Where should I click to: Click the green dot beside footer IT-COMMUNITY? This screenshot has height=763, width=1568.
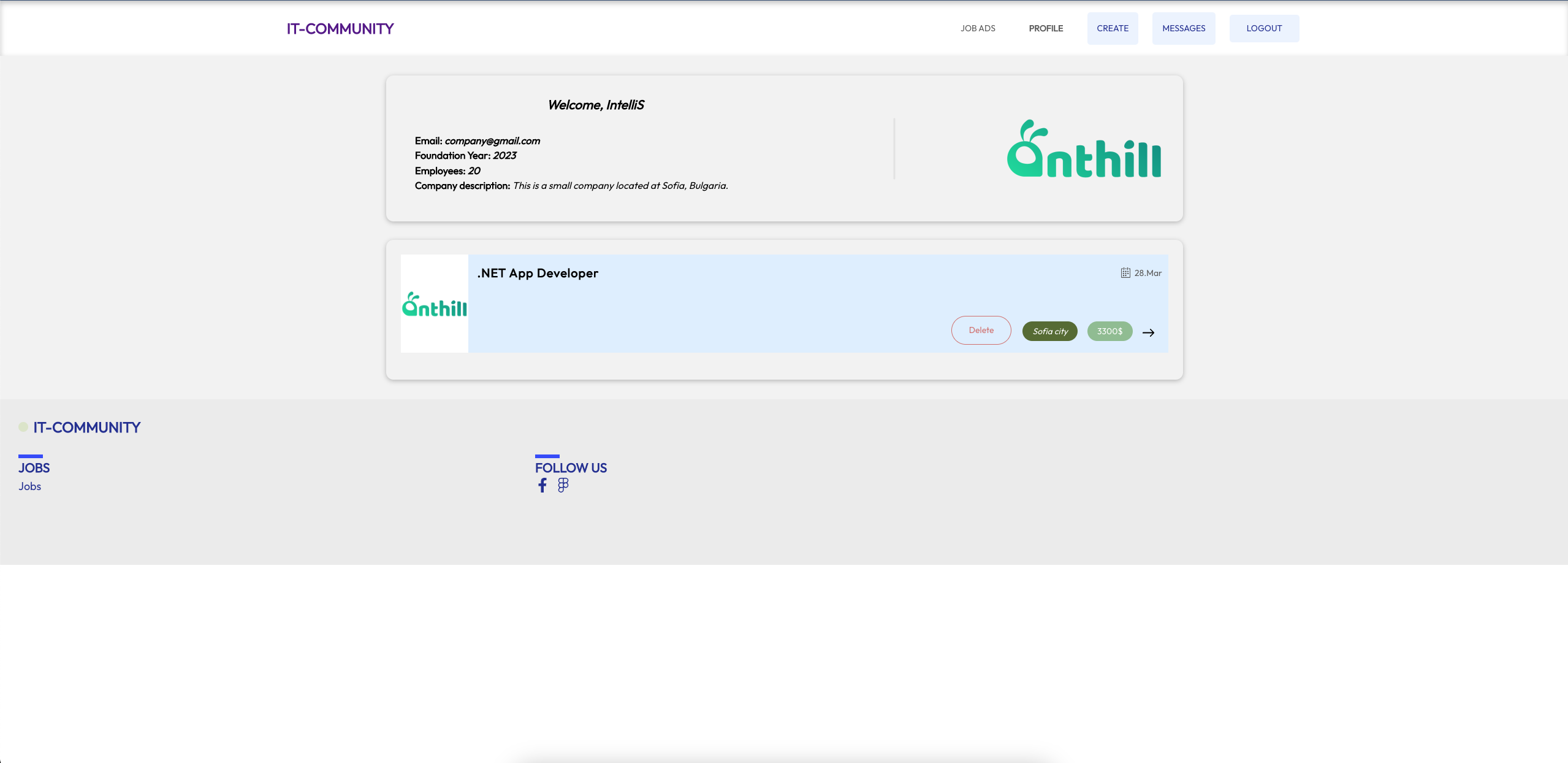(23, 427)
